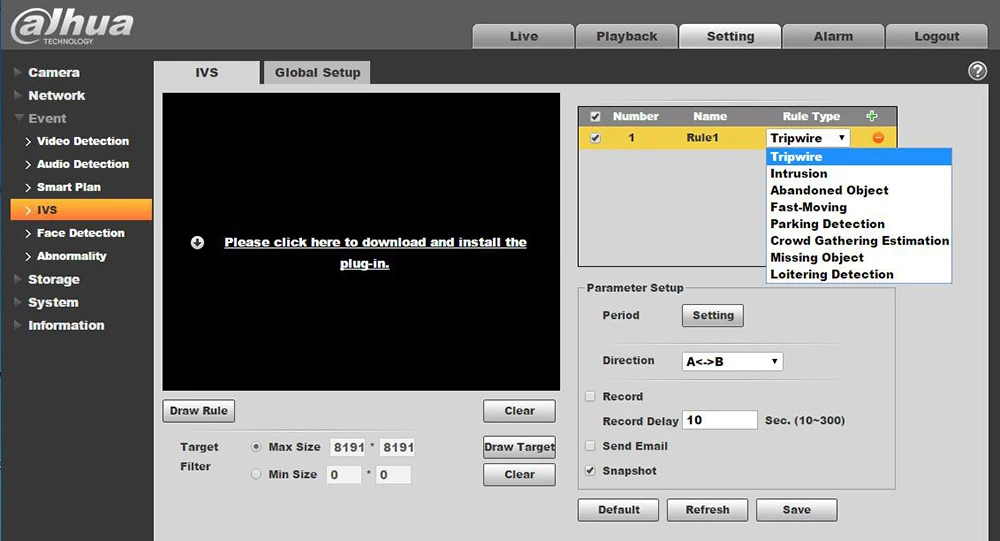
Task: Choose Loitering Detection rule type
Action: coord(858,274)
